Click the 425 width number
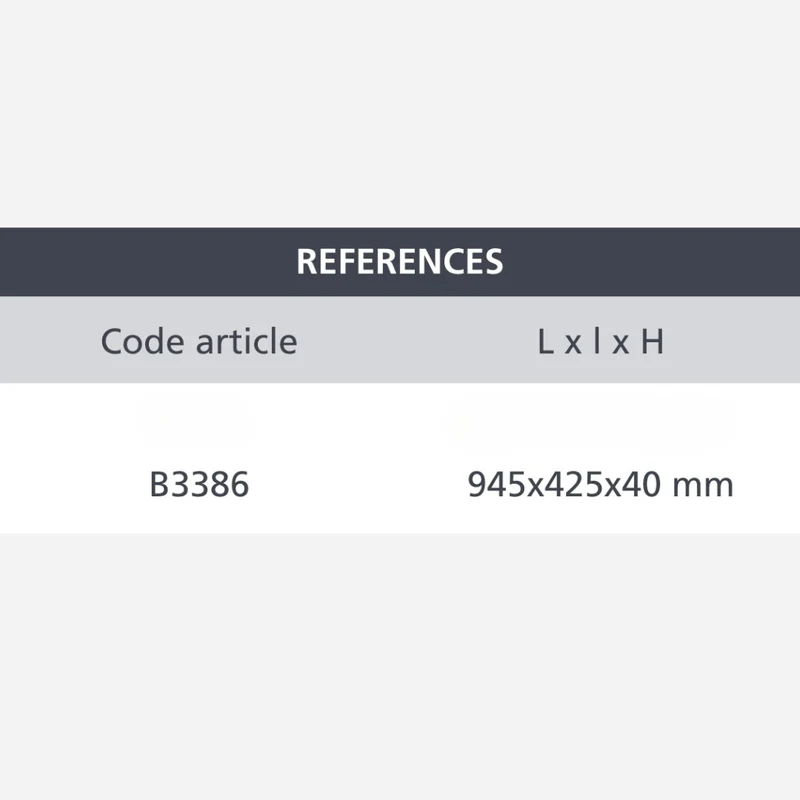800x800 pixels. 575,484
